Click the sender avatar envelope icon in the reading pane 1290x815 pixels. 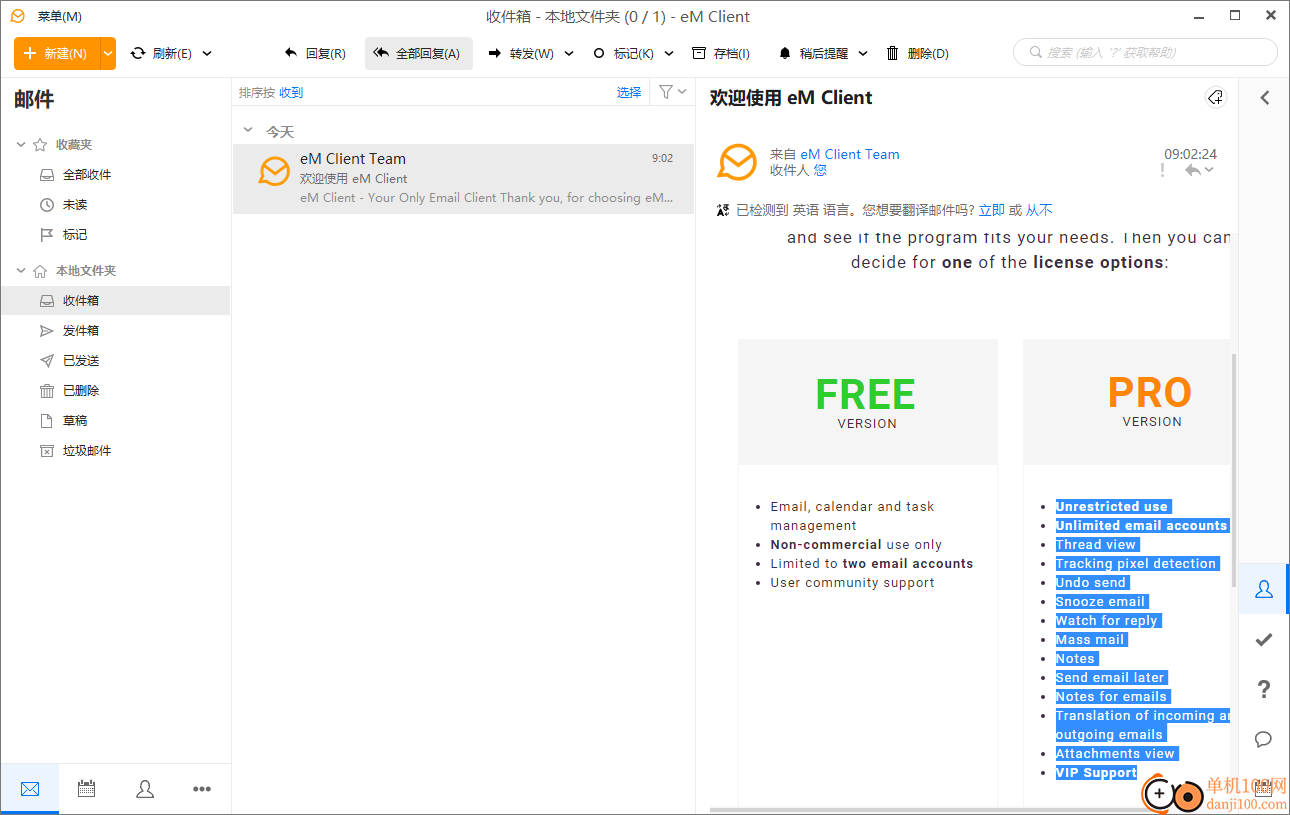(737, 162)
